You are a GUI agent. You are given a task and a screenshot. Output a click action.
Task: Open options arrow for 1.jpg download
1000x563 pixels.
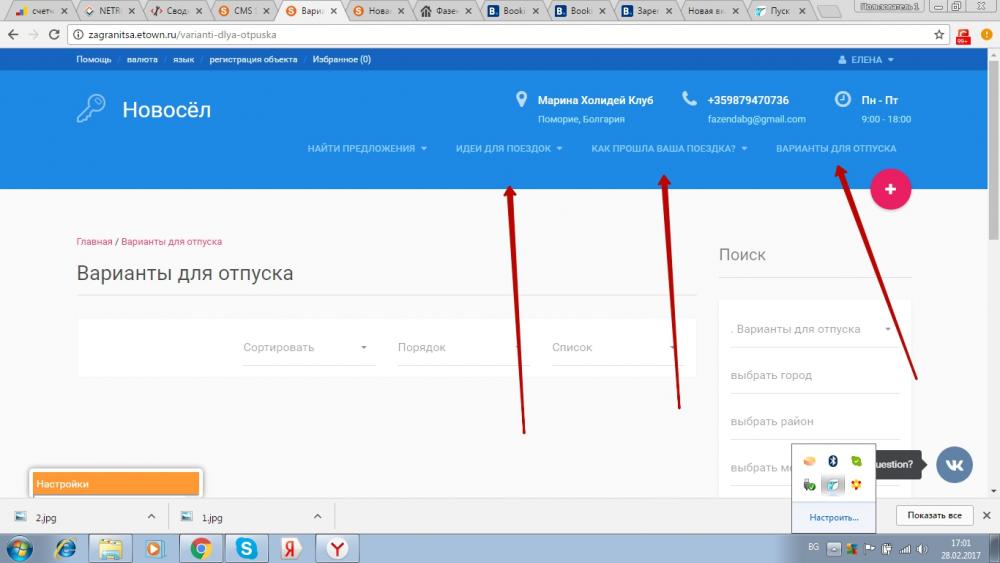coord(318,516)
